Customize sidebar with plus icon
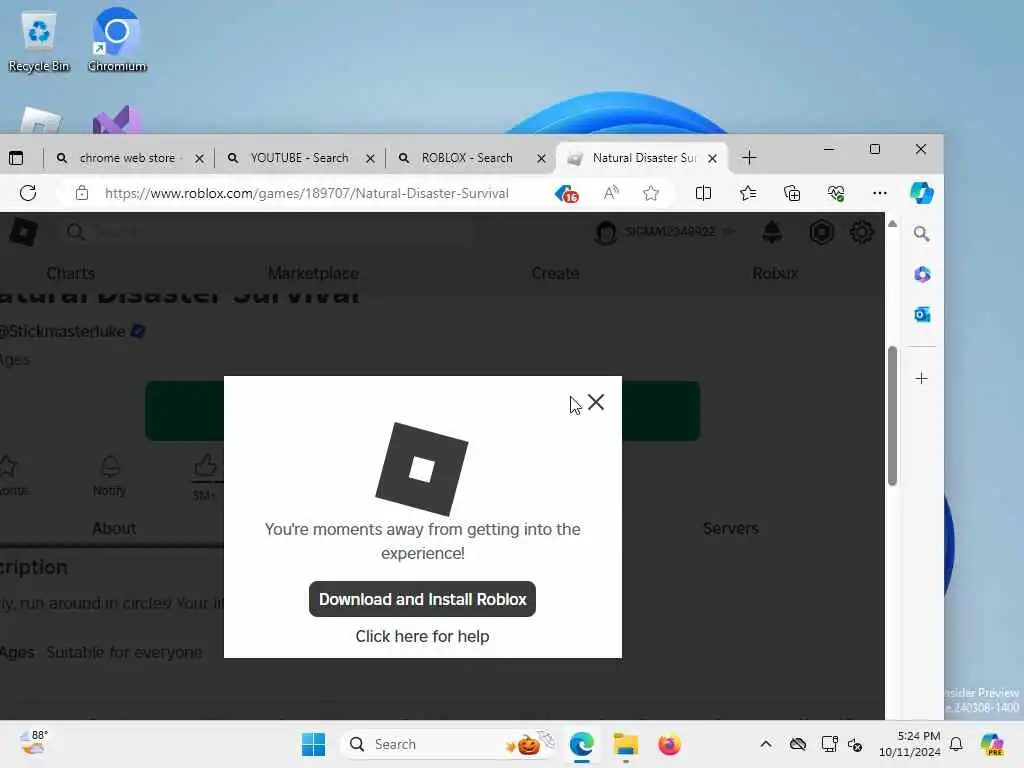Screen dimensions: 1024x768 [921, 378]
